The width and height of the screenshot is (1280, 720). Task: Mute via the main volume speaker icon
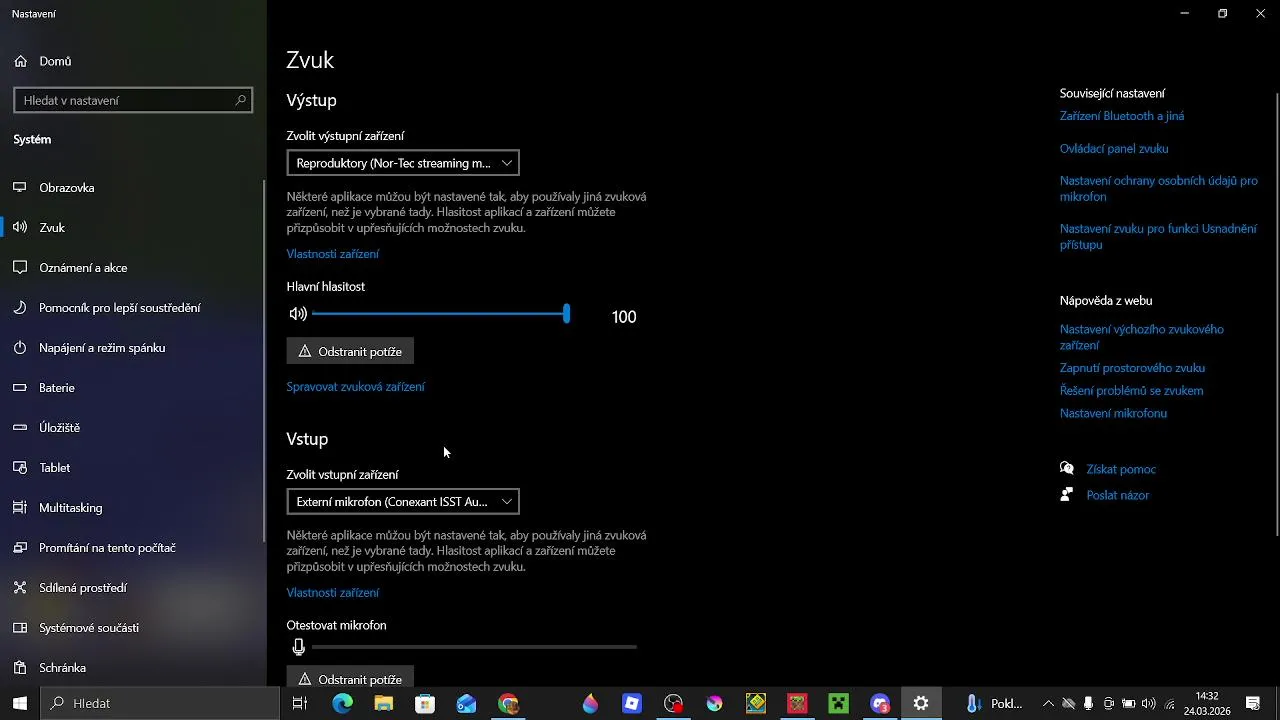click(298, 314)
